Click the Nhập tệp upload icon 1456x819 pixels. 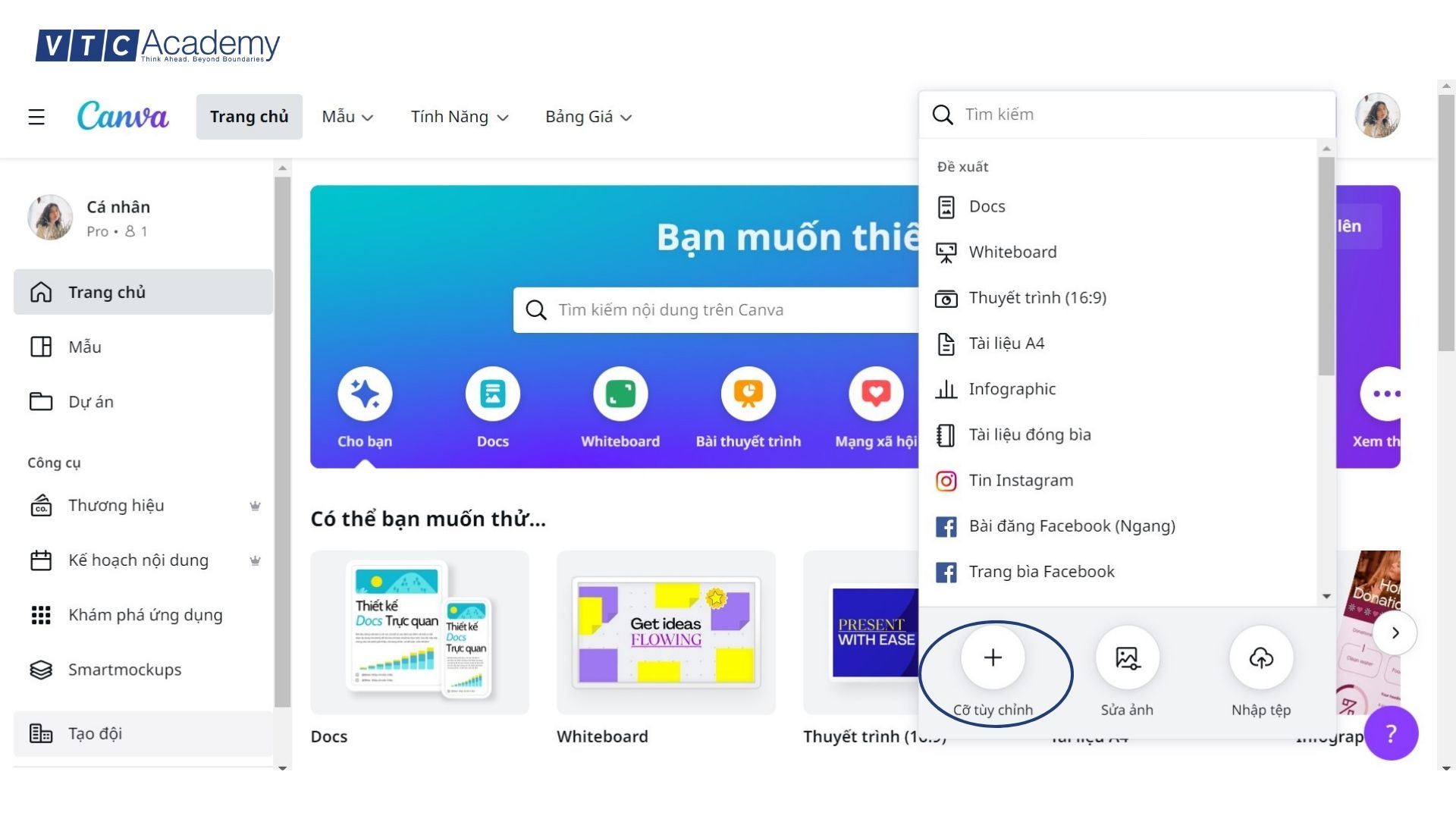pyautogui.click(x=1261, y=658)
